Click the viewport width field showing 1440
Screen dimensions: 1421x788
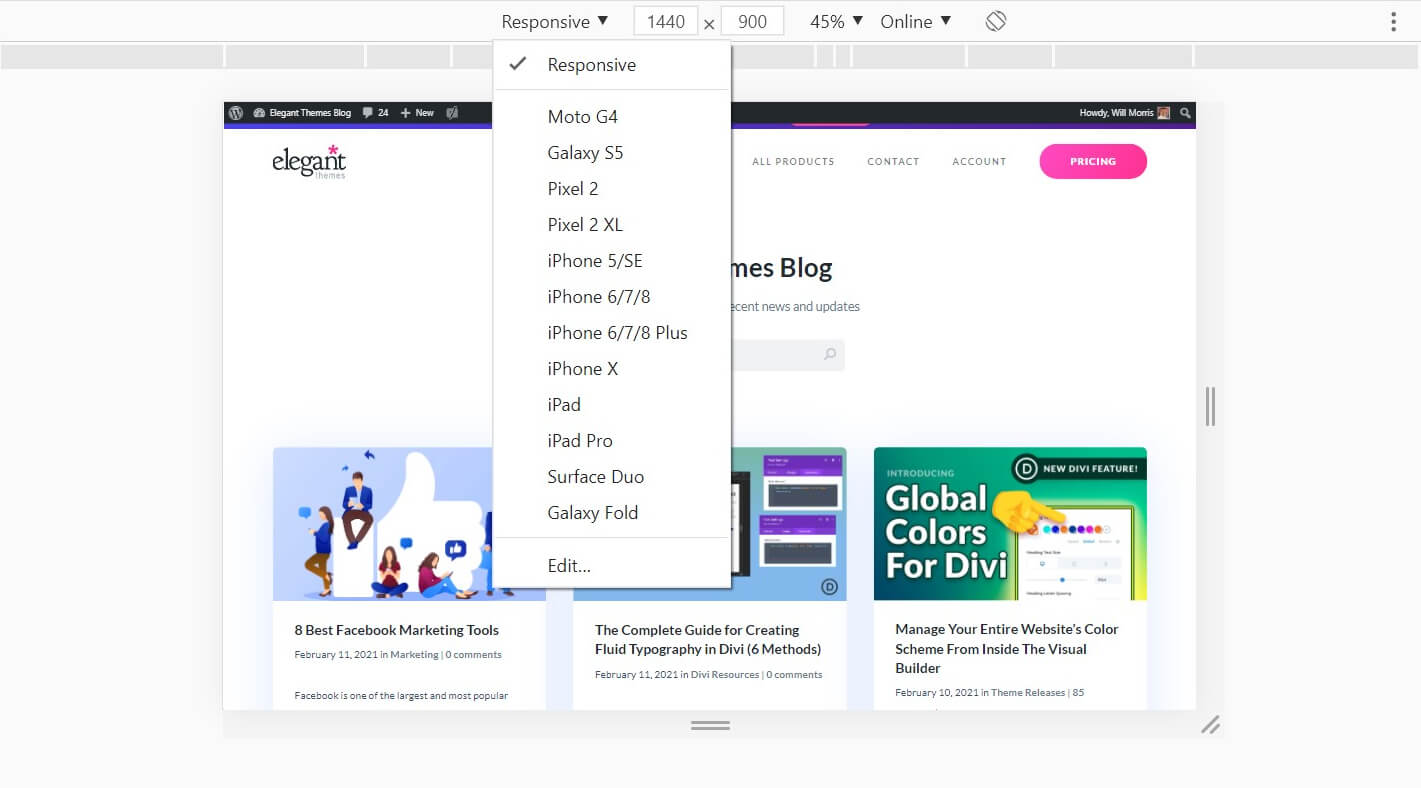[x=665, y=20]
